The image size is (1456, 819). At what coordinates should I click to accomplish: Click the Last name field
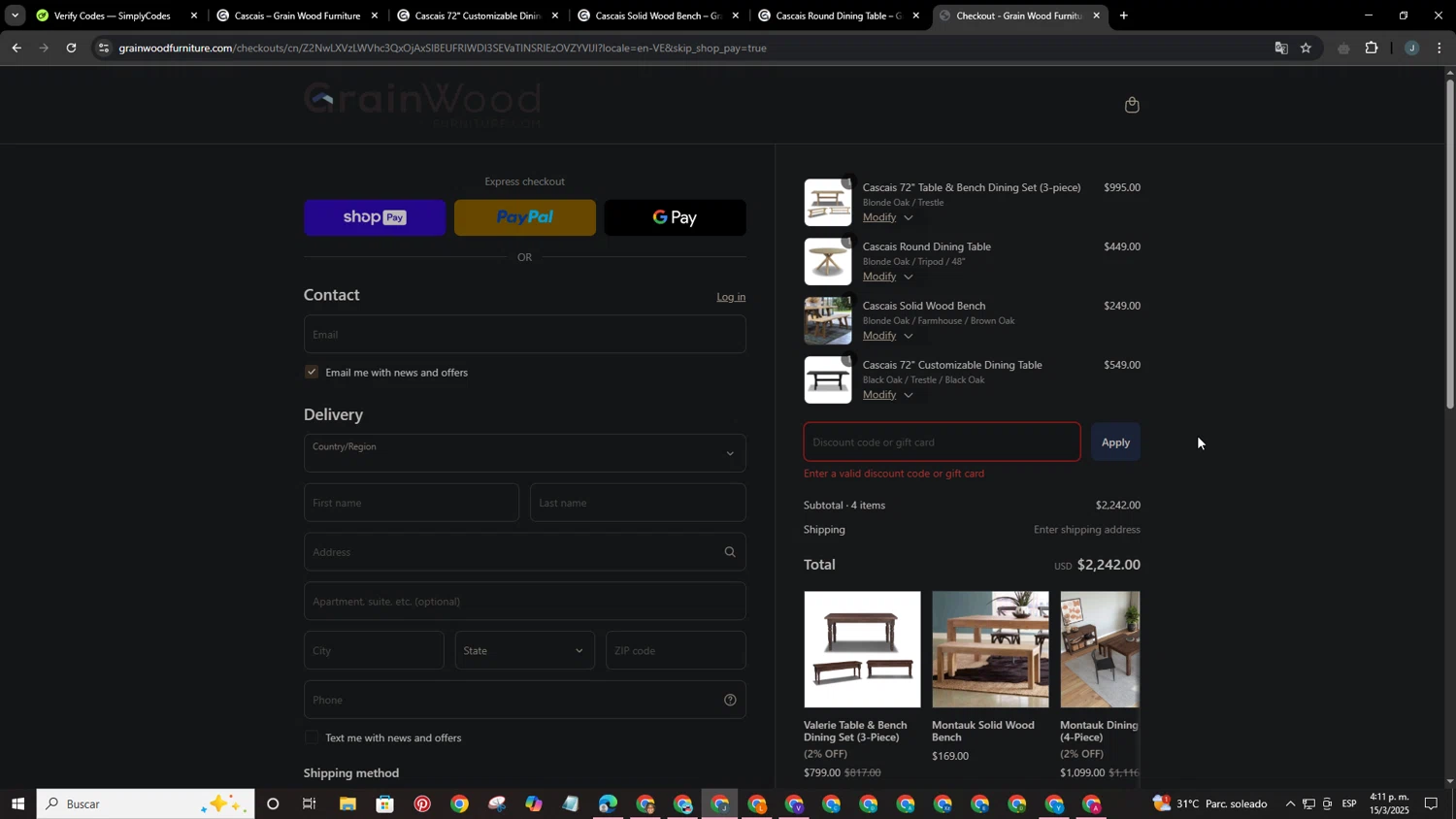638,503
